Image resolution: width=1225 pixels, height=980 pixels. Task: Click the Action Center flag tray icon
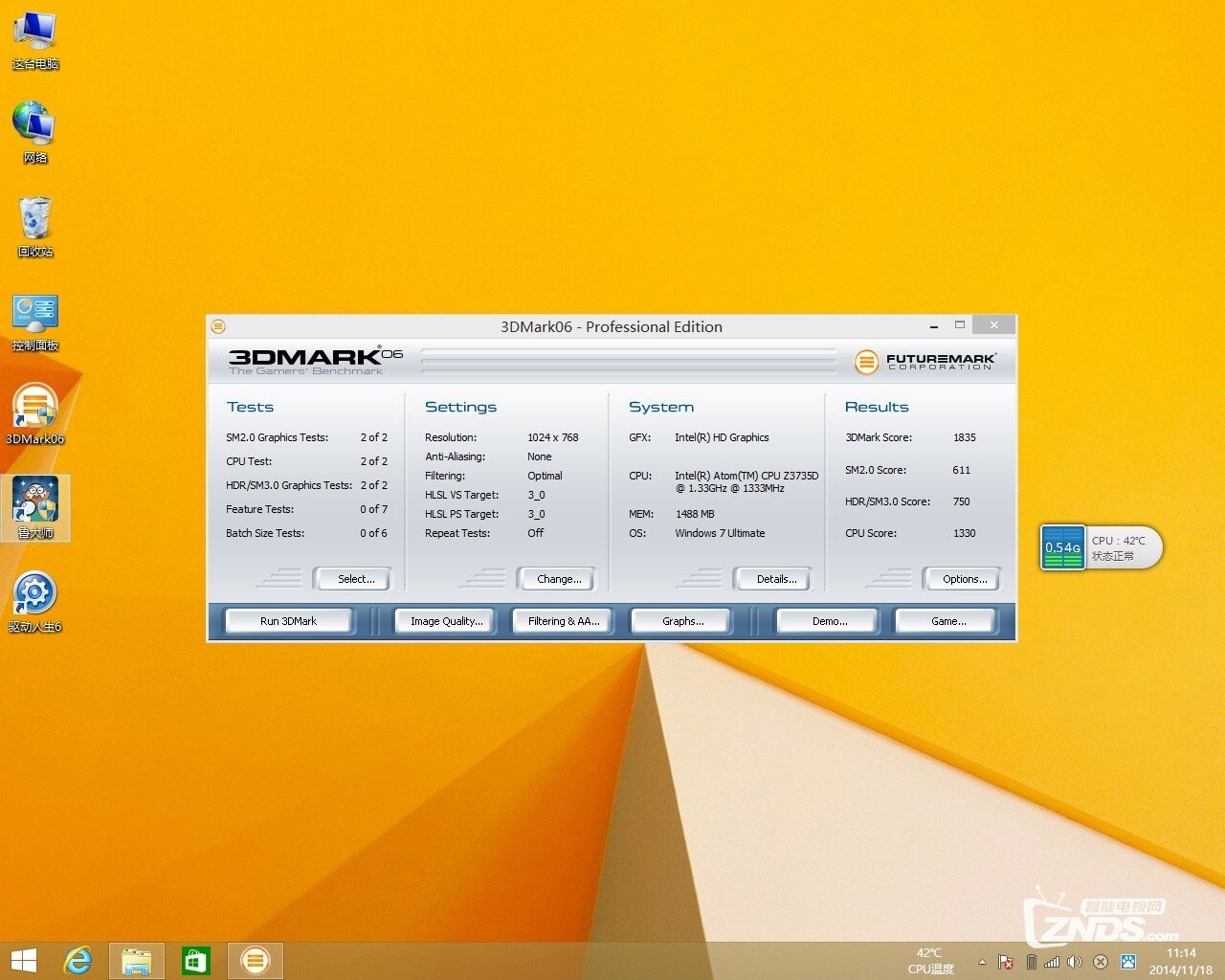coord(1006,962)
